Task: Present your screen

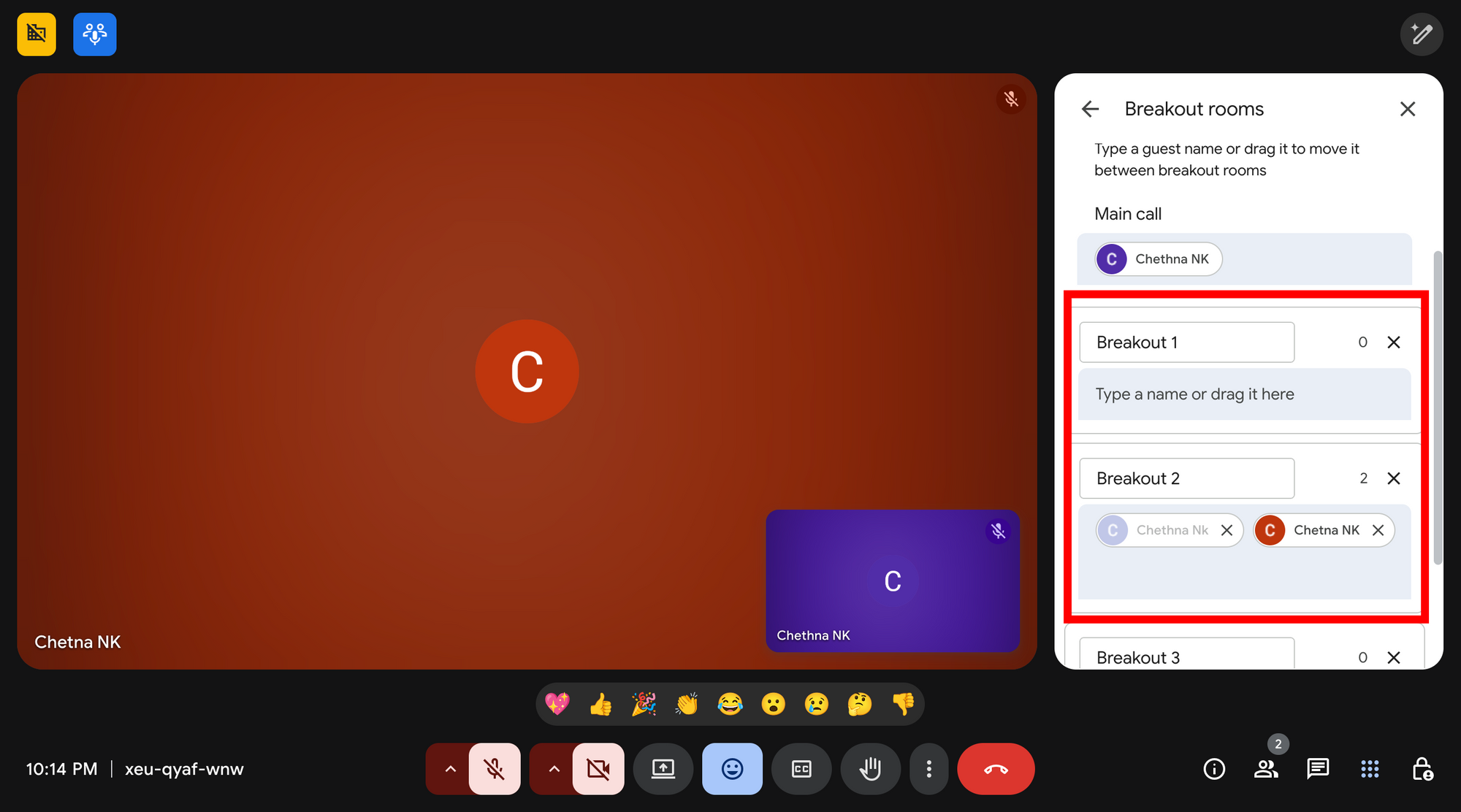Action: (x=663, y=768)
